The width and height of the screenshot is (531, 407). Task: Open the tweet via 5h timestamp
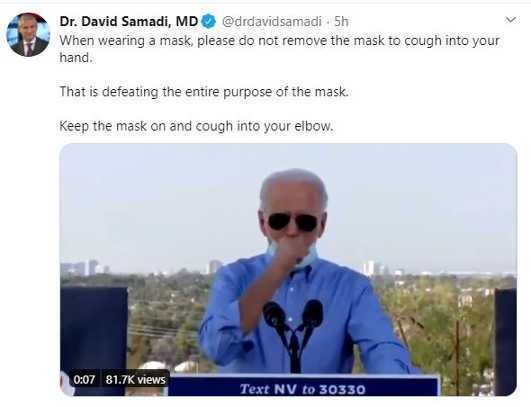click(341, 22)
